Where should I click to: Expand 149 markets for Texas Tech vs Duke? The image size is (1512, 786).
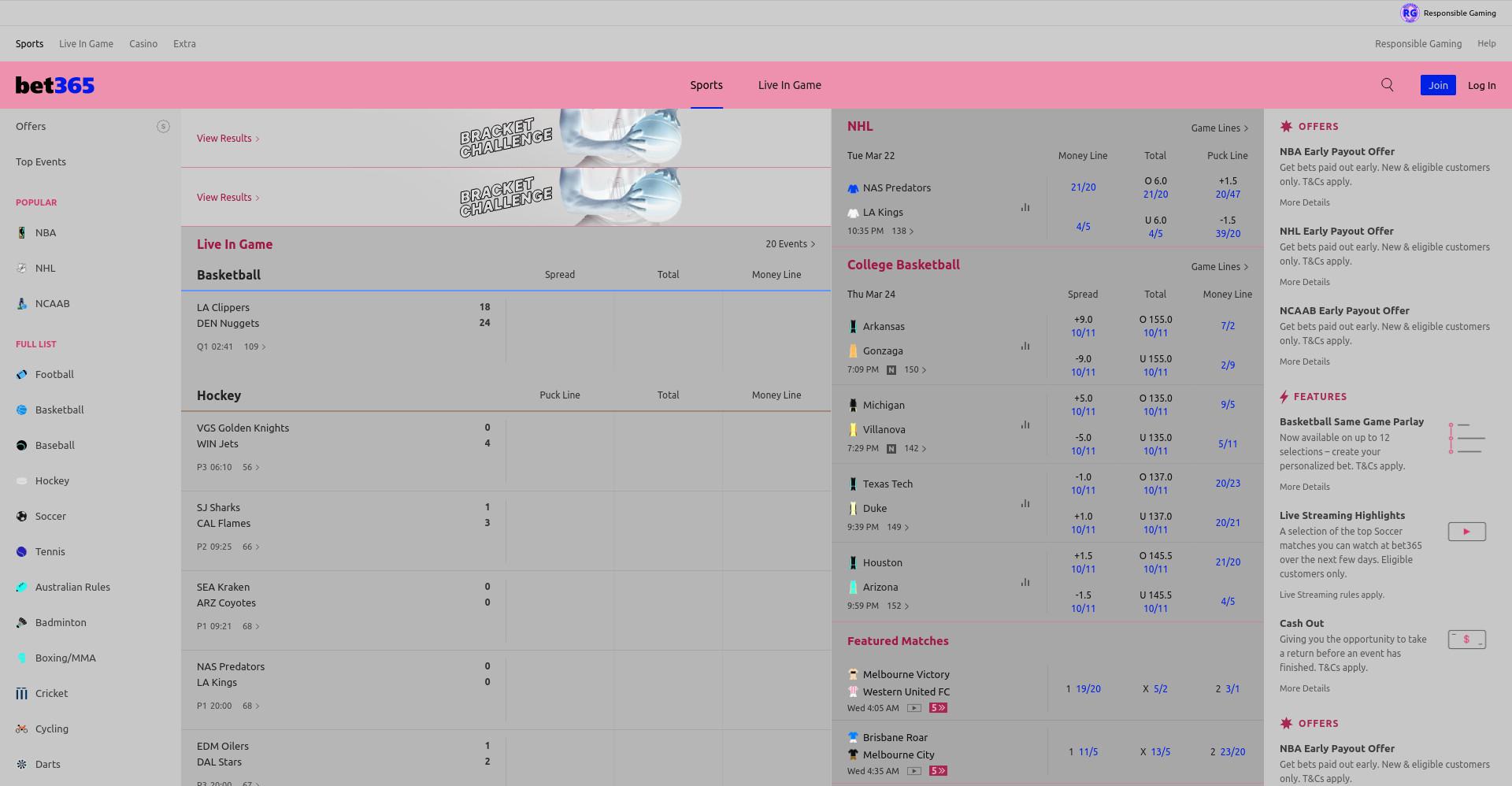coord(898,527)
